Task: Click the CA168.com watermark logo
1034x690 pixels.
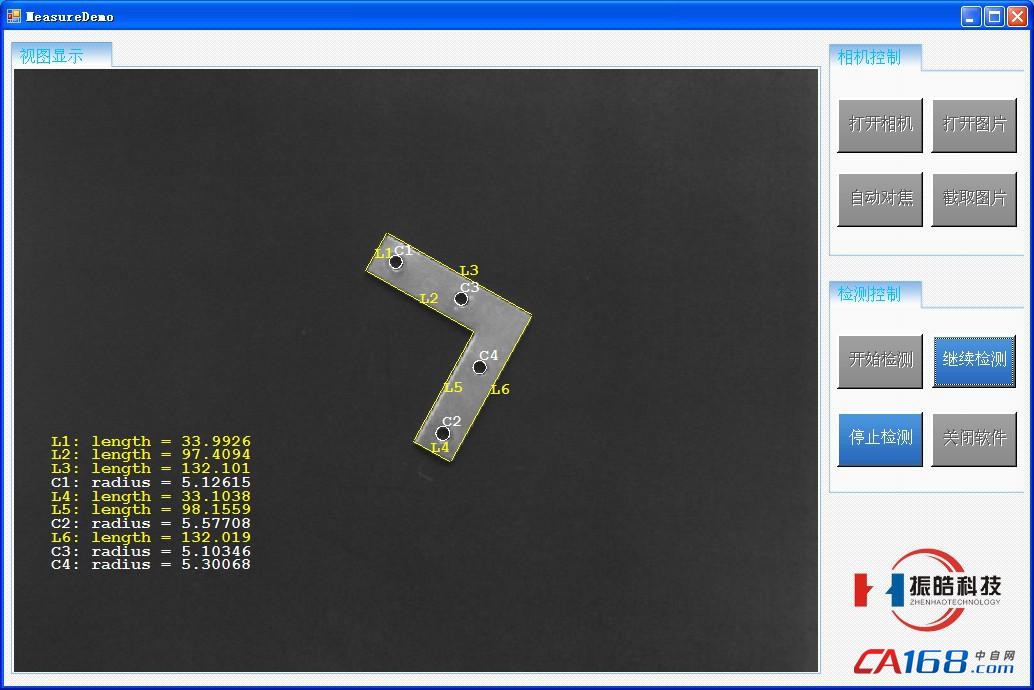Action: click(x=933, y=661)
